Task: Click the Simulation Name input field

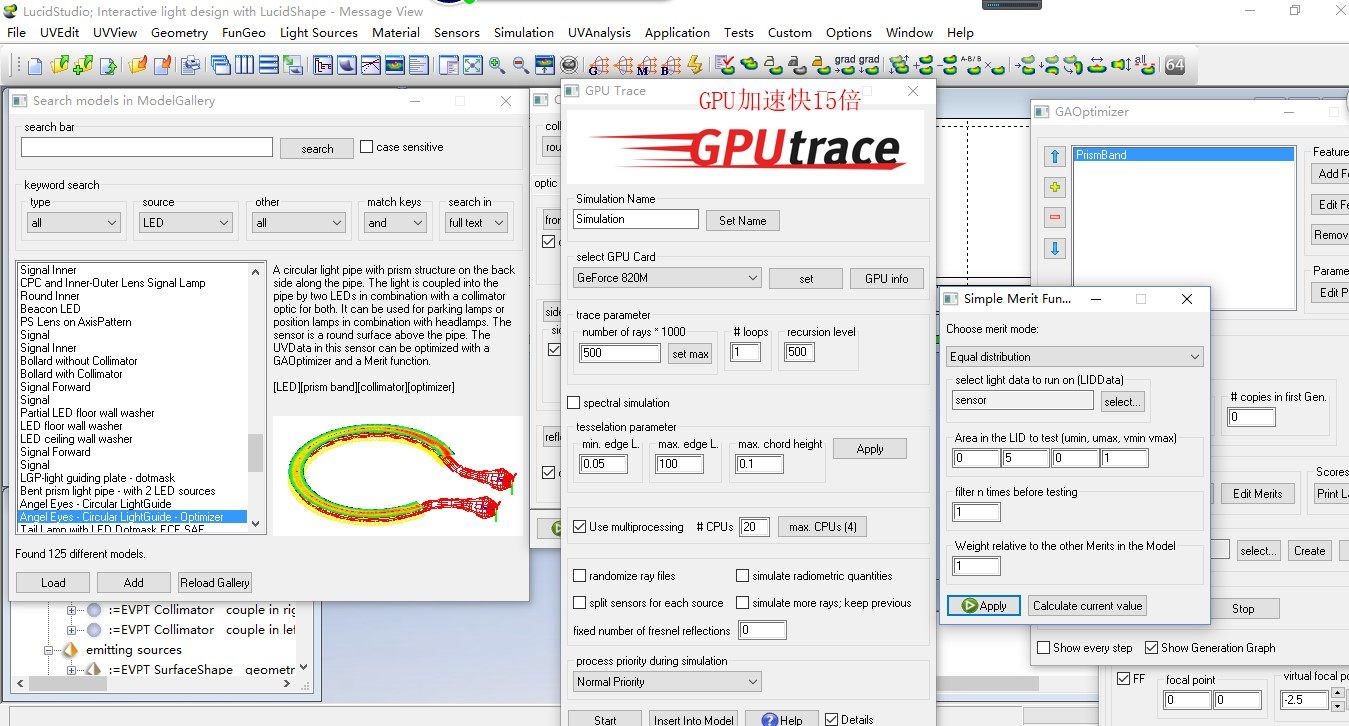Action: tap(637, 219)
